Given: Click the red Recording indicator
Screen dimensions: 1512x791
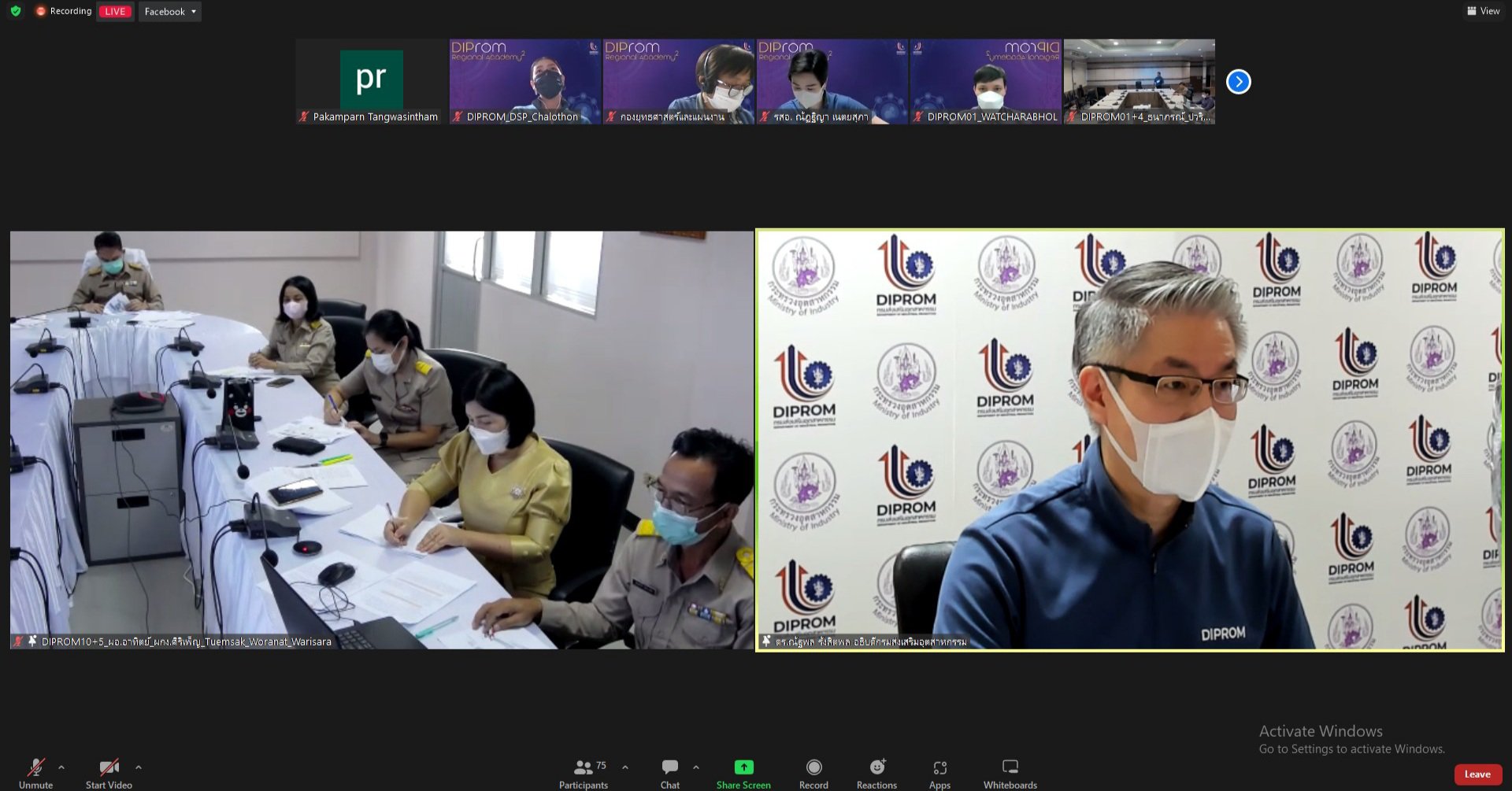Looking at the screenshot, I should point(64,11).
